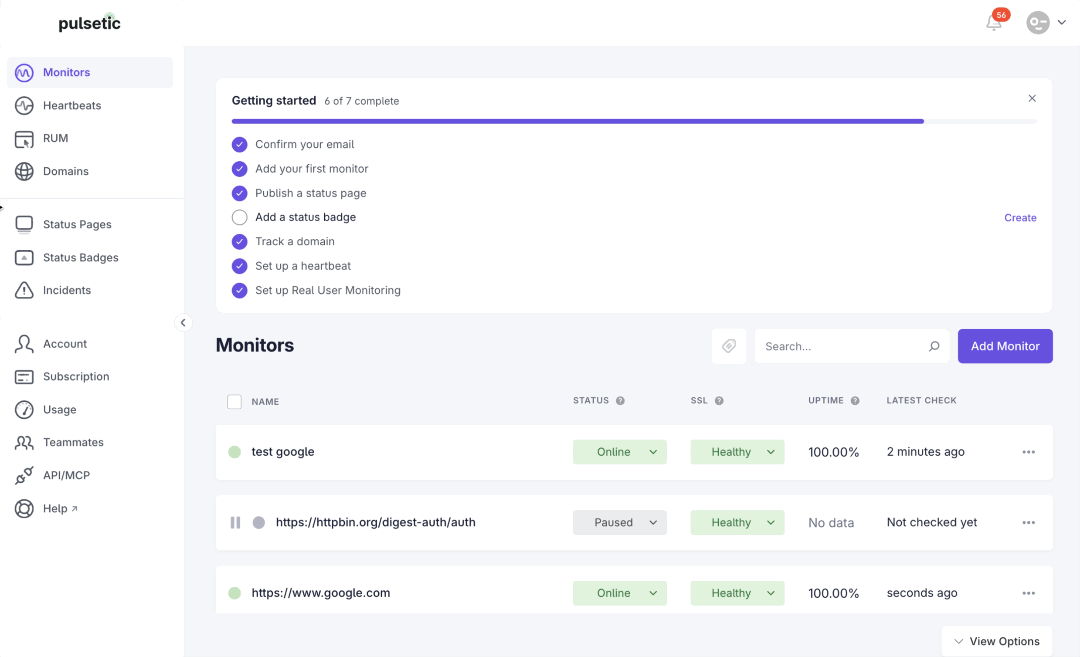
Task: Click the pause icon on httpbin row
Action: [235, 523]
